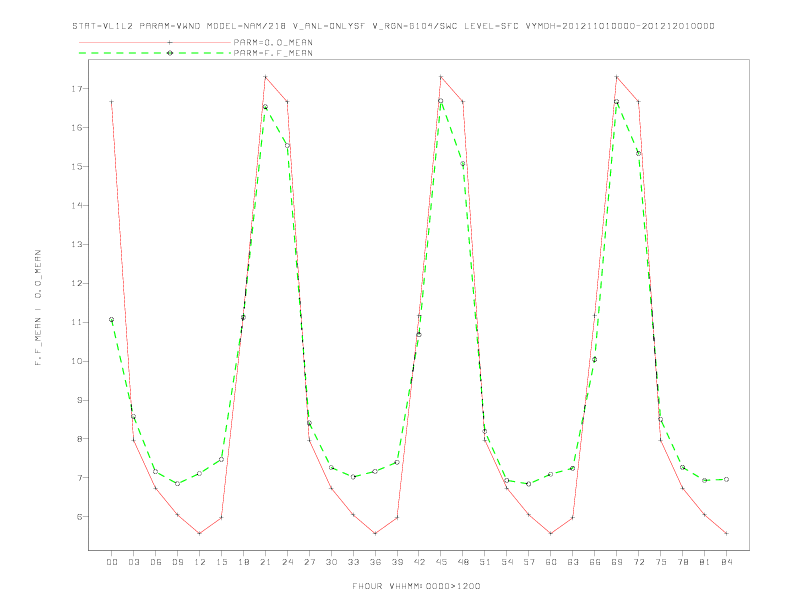792x612 pixels.
Task: Click the x-axis tick label 69
Action: point(617,562)
